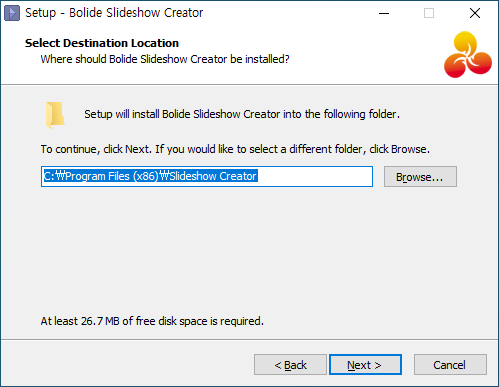Click the yellow folder icon

[x=55, y=115]
